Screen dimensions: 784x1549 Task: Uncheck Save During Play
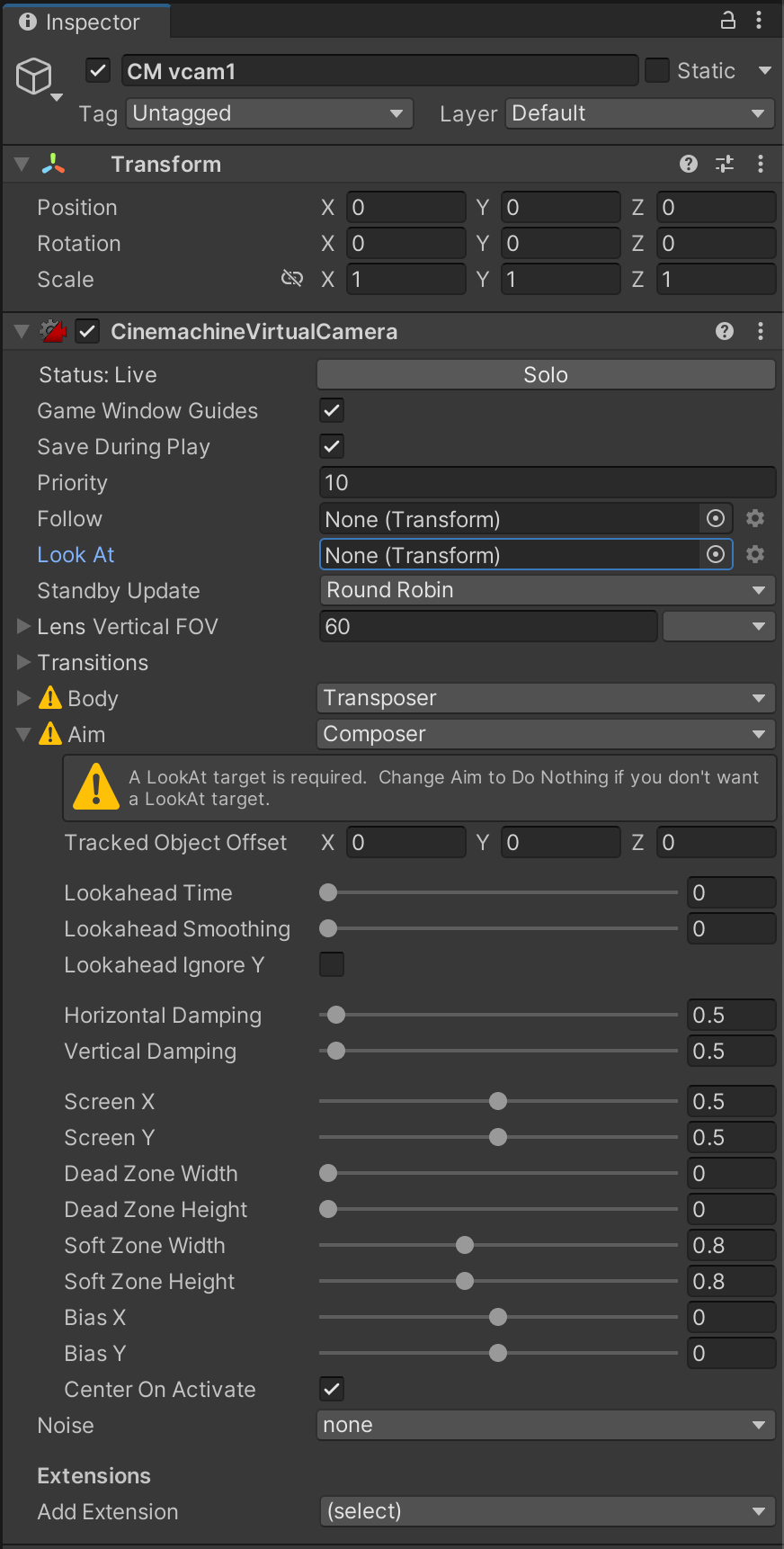332,446
